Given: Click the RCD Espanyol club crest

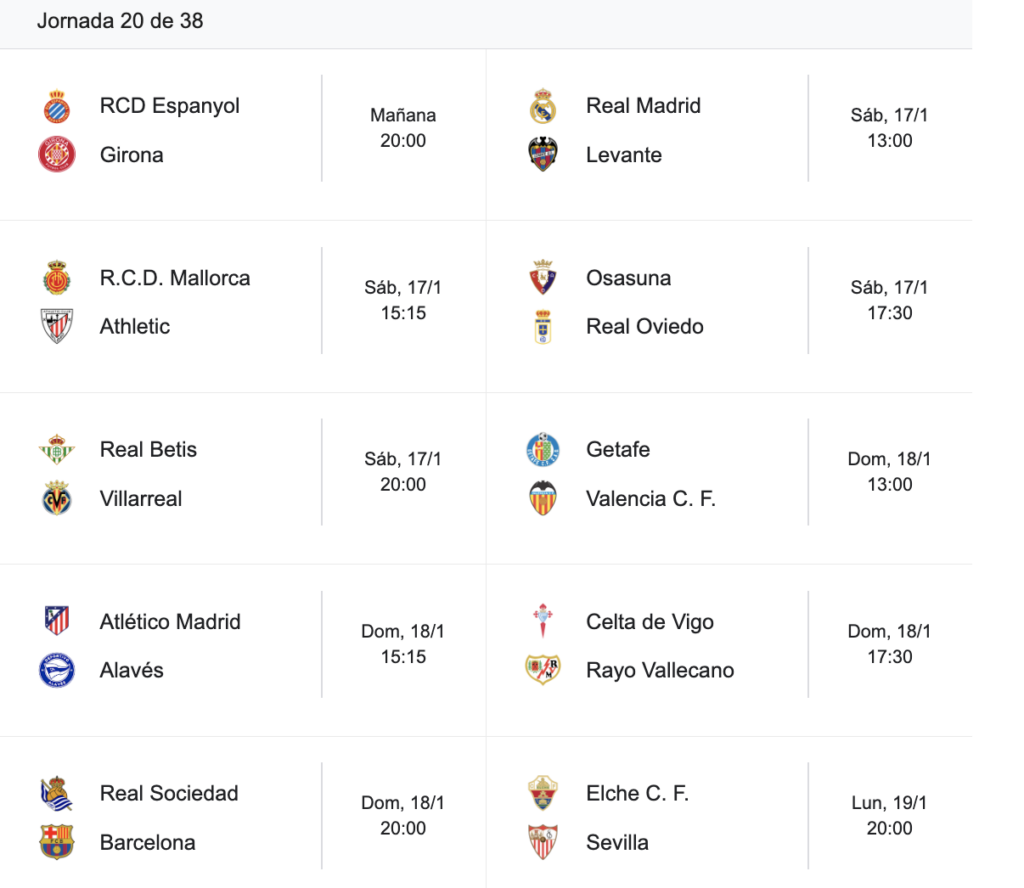Looking at the screenshot, I should point(57,106).
